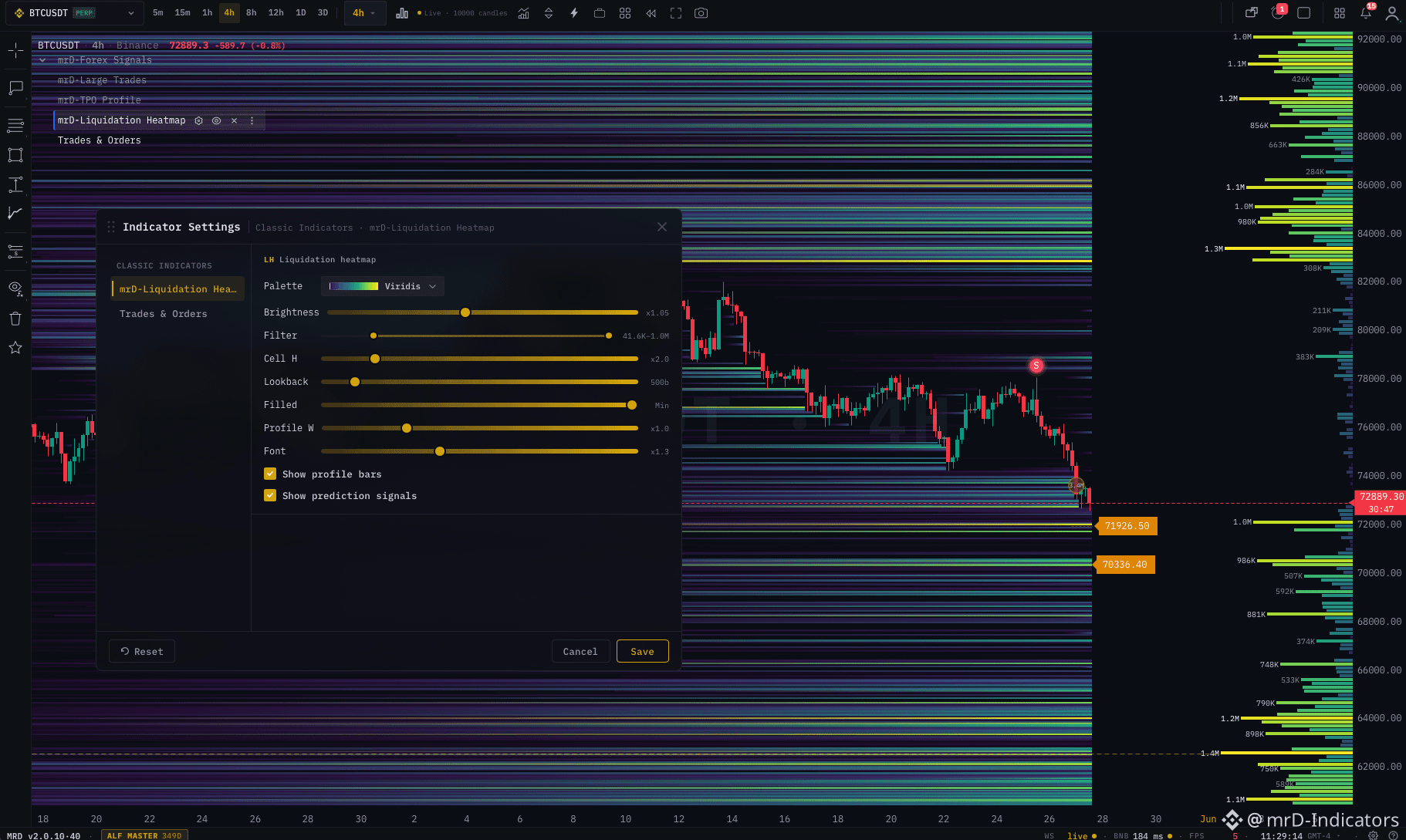
Task: Switch to the 3D timeframe
Action: [323, 13]
